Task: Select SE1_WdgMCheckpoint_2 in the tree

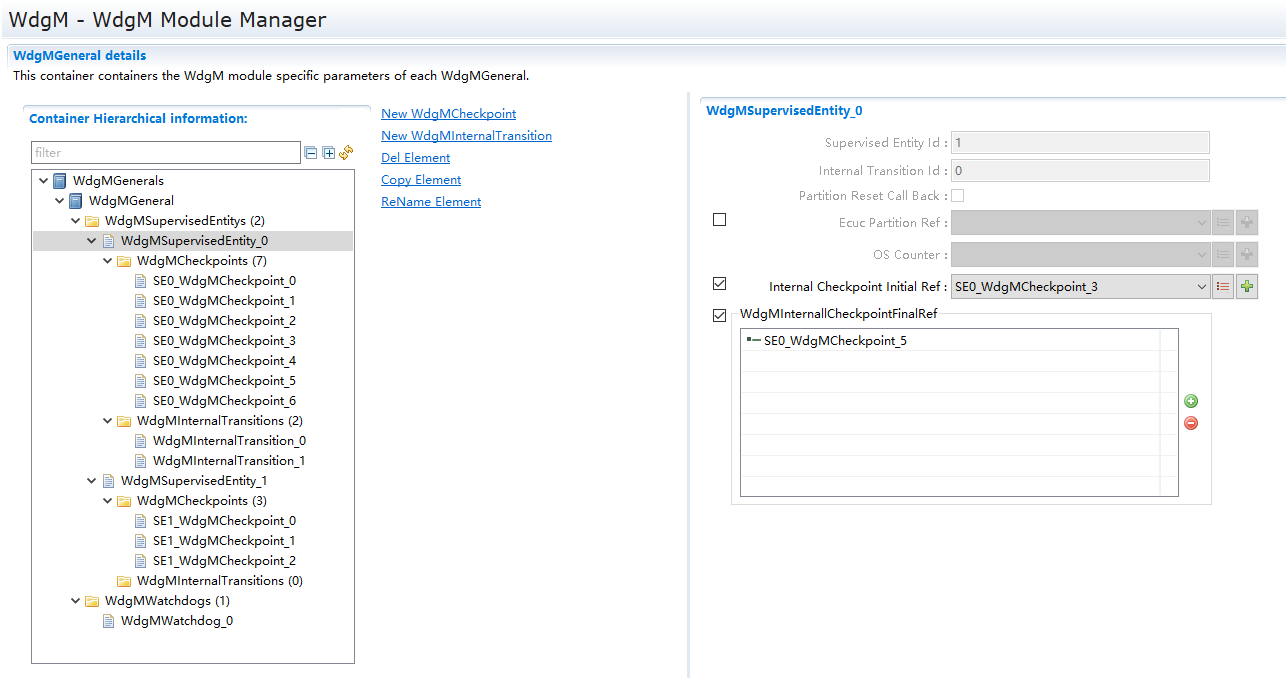Action: pos(224,561)
